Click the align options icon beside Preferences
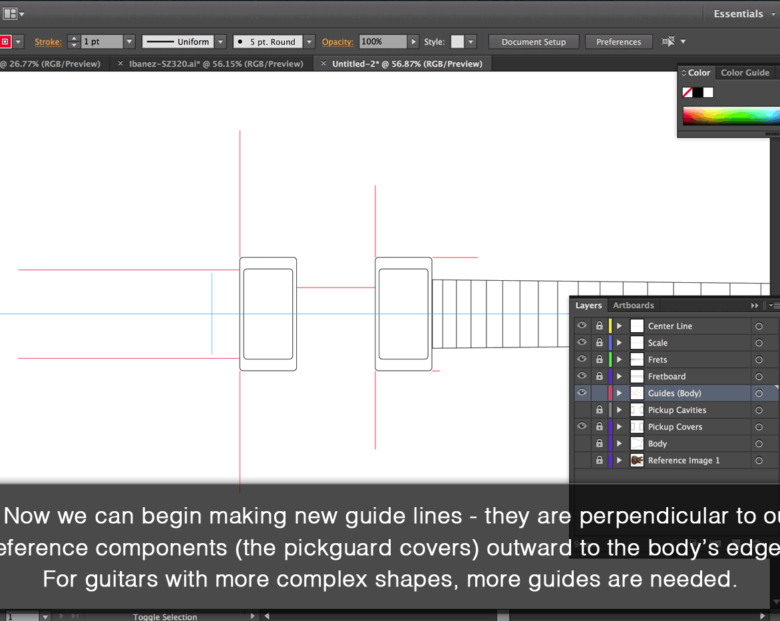This screenshot has height=621, width=780. [668, 42]
